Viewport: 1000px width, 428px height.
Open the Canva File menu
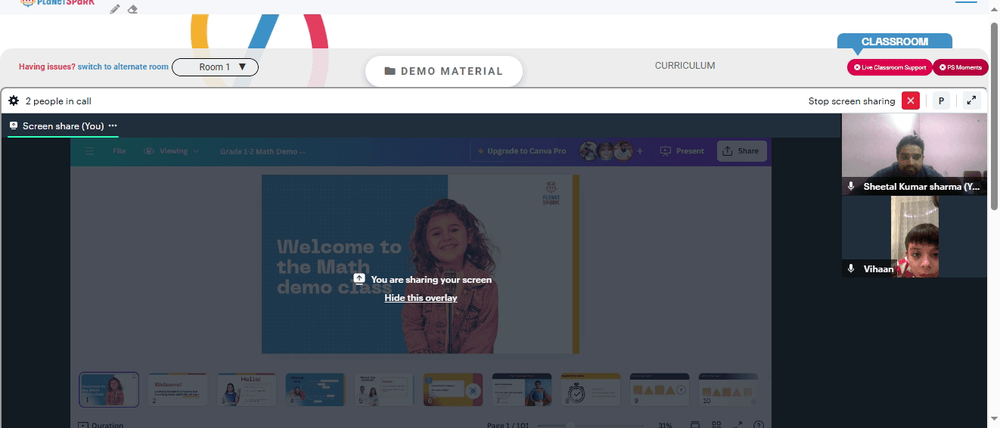(x=119, y=151)
